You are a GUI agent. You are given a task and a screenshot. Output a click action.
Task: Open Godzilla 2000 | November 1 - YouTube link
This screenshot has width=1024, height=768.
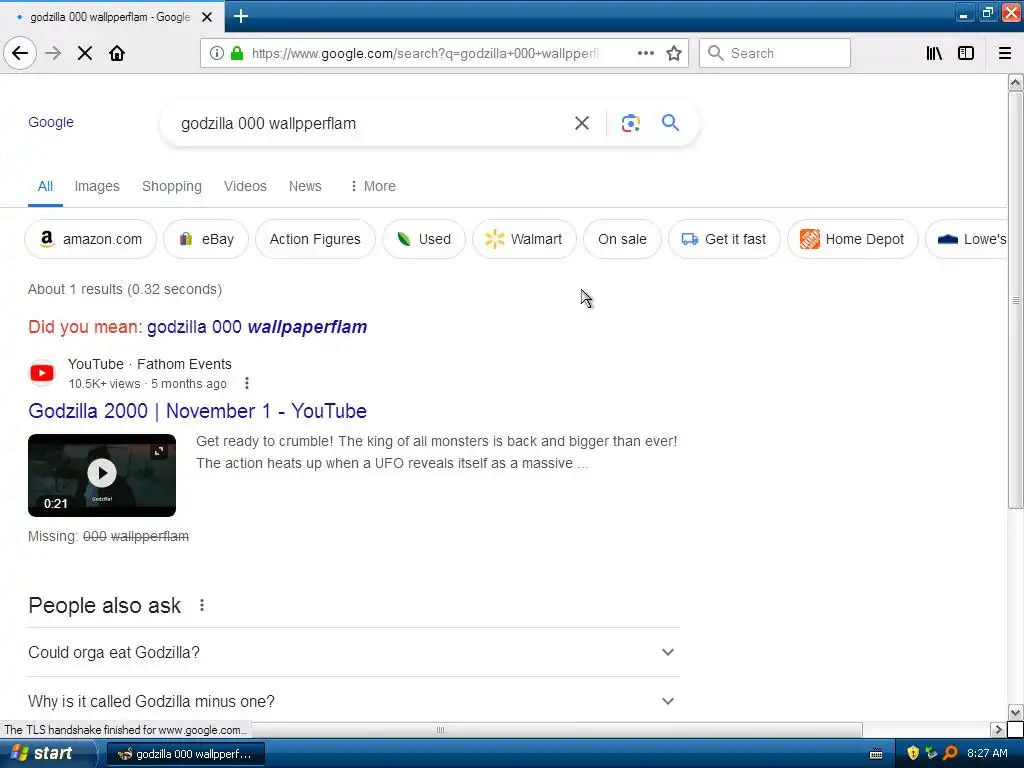point(197,411)
